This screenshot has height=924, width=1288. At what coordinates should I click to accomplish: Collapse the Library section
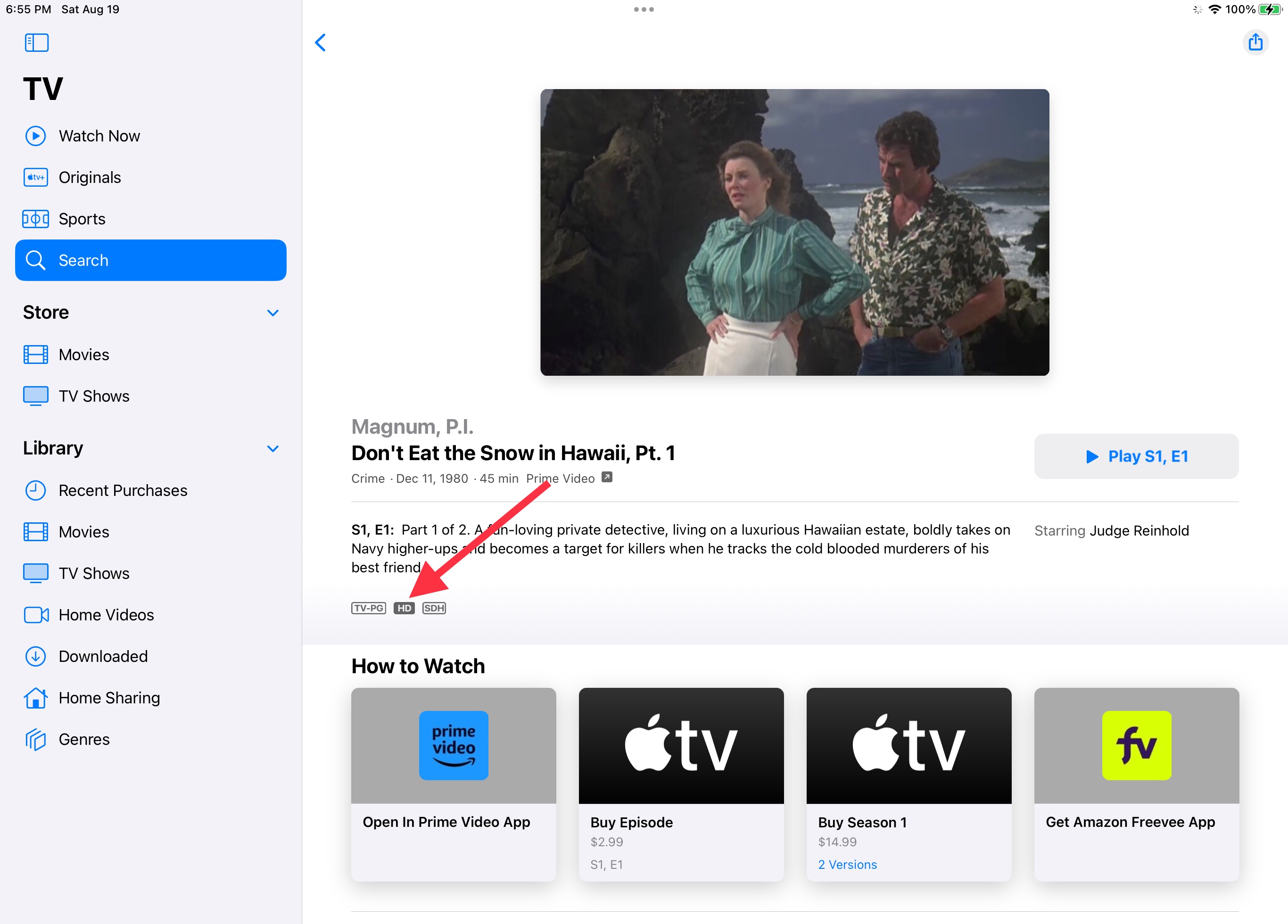273,448
